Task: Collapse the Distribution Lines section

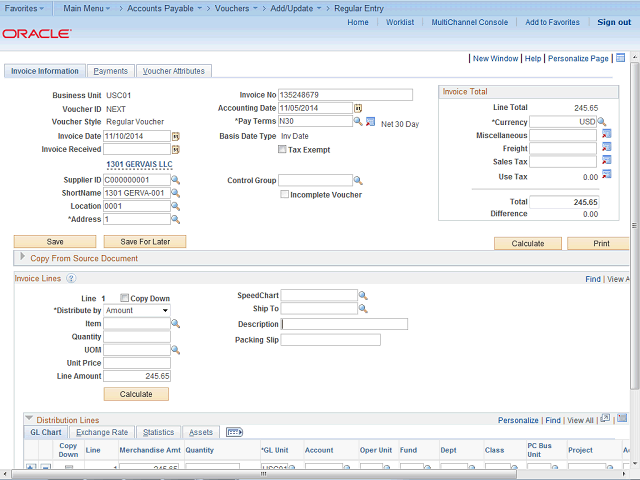Action: (x=28, y=420)
